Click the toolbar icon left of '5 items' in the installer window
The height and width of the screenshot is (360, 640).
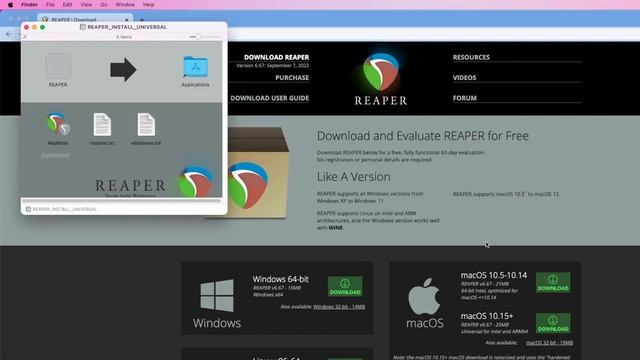(x=25, y=37)
